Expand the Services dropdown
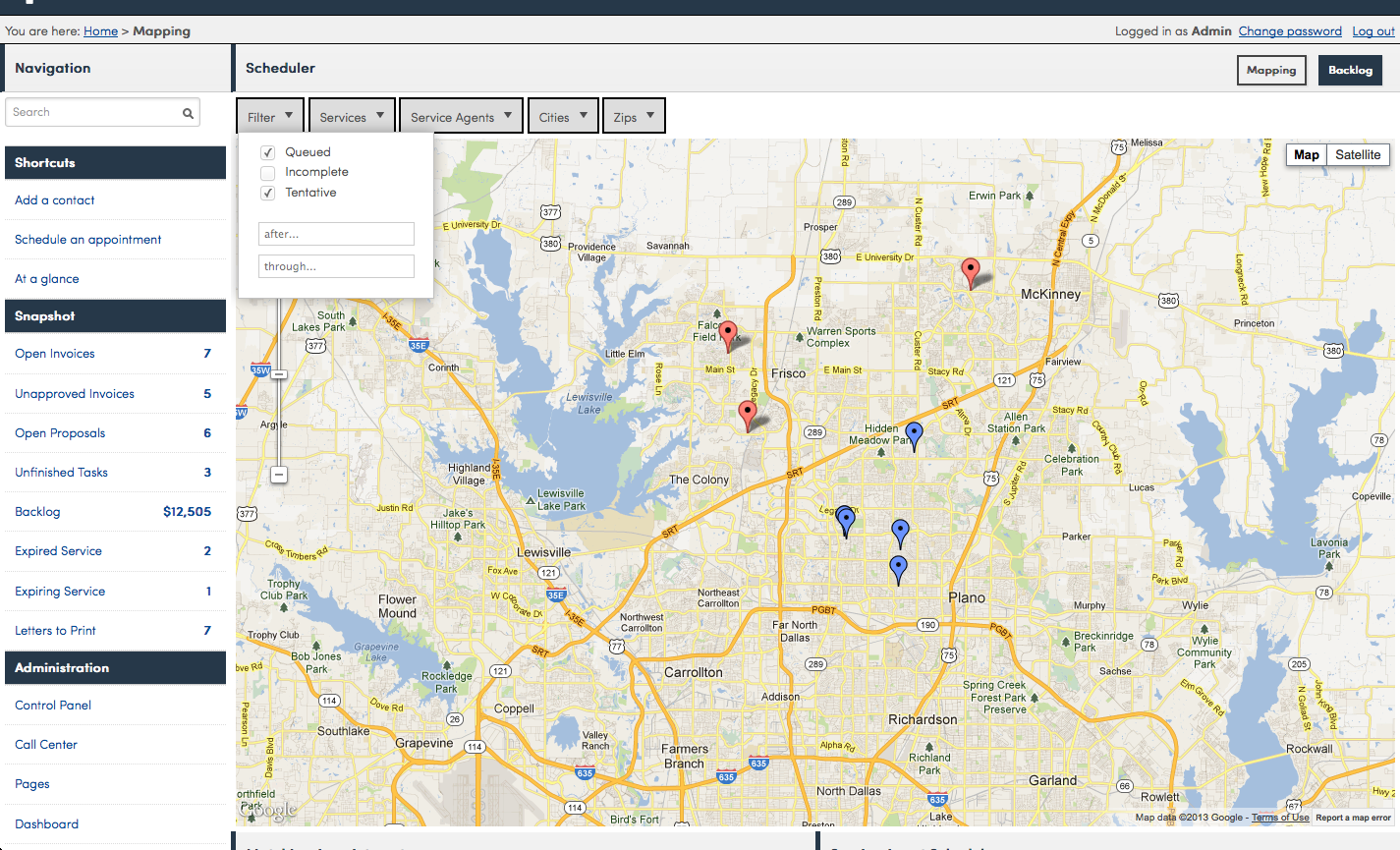 [352, 116]
